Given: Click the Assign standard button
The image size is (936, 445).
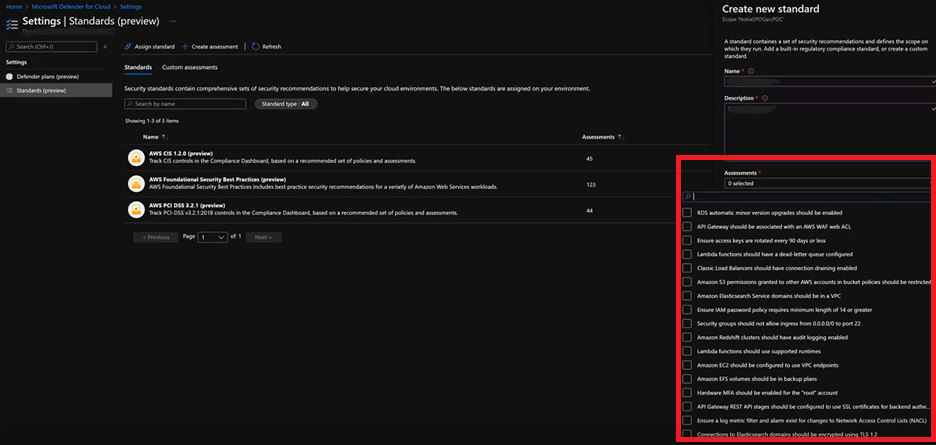Looking at the screenshot, I should (x=149, y=47).
